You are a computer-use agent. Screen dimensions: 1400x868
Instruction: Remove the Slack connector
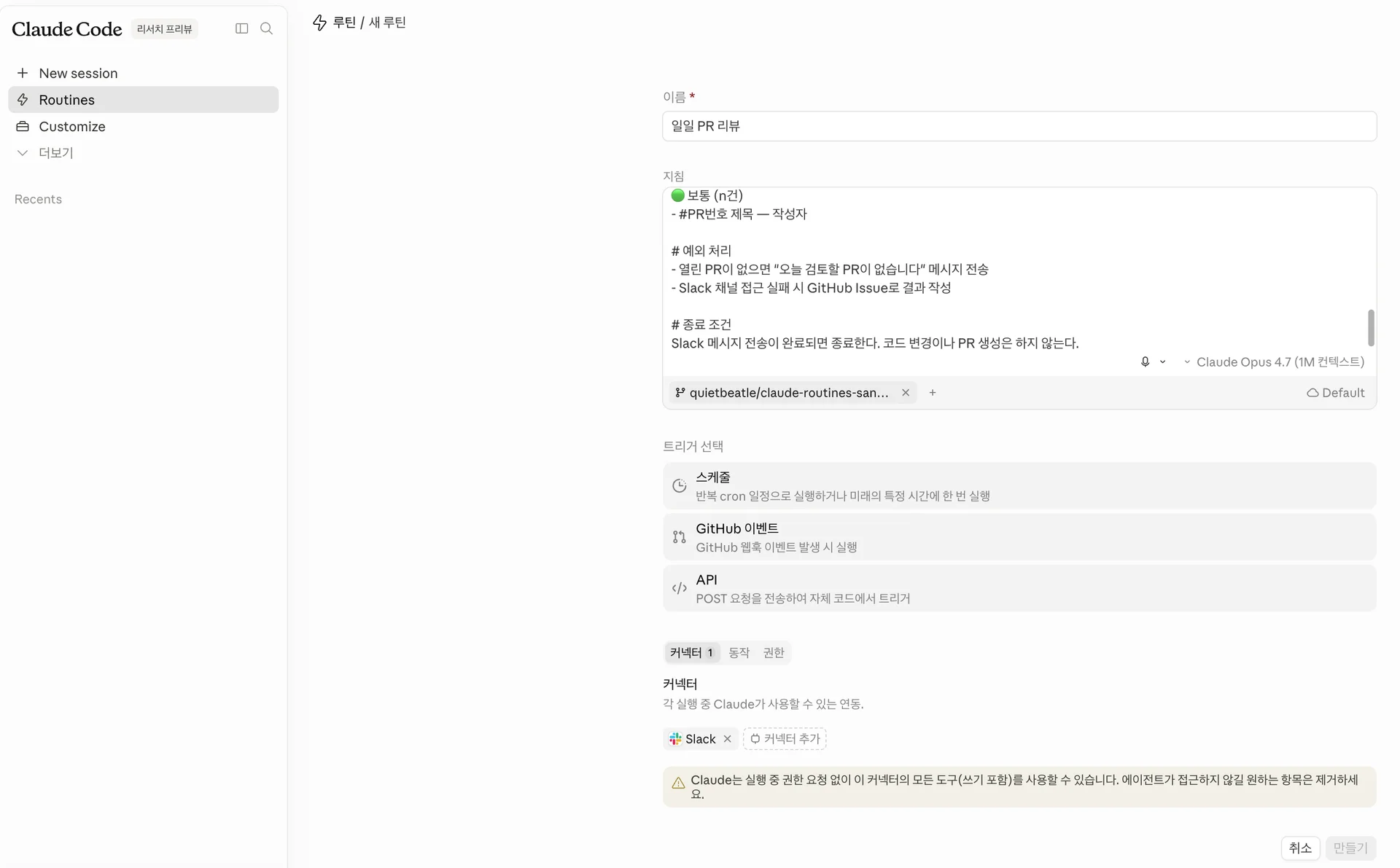[727, 738]
